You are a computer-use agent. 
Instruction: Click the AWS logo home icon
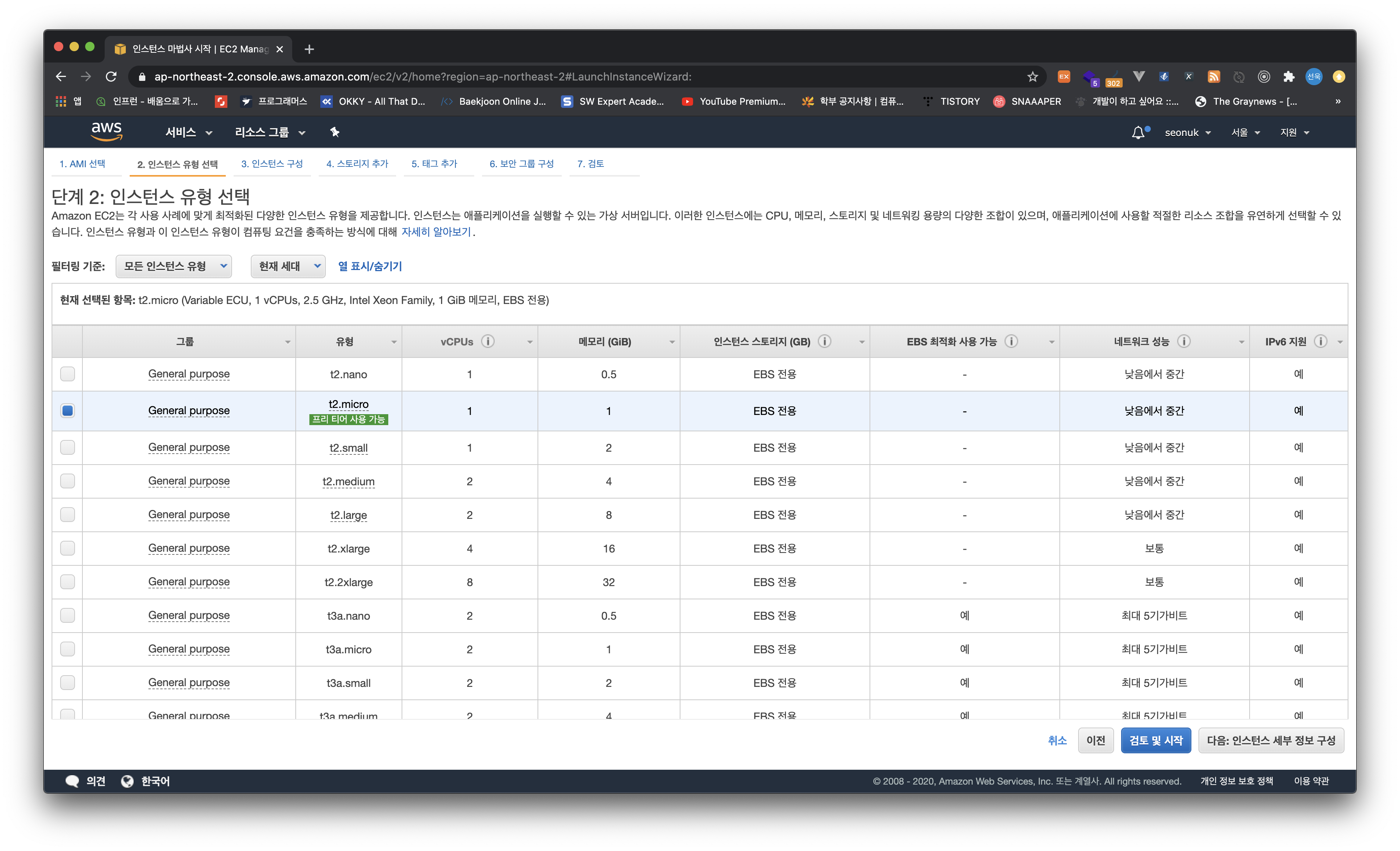pos(107,132)
